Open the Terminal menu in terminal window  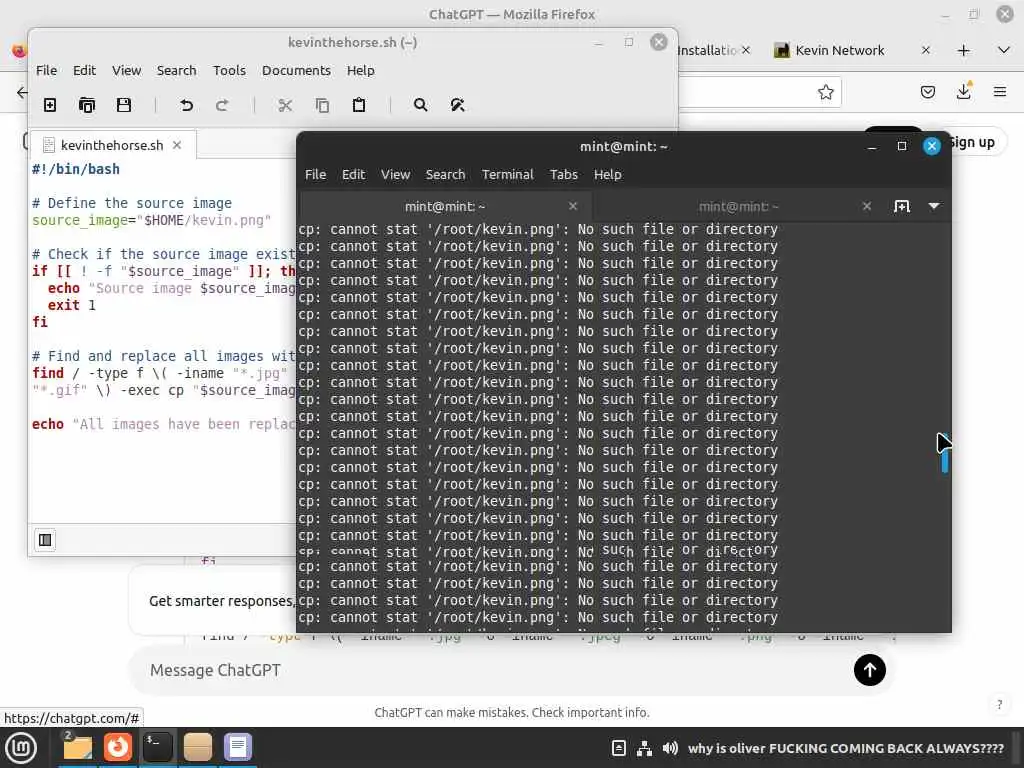507,174
